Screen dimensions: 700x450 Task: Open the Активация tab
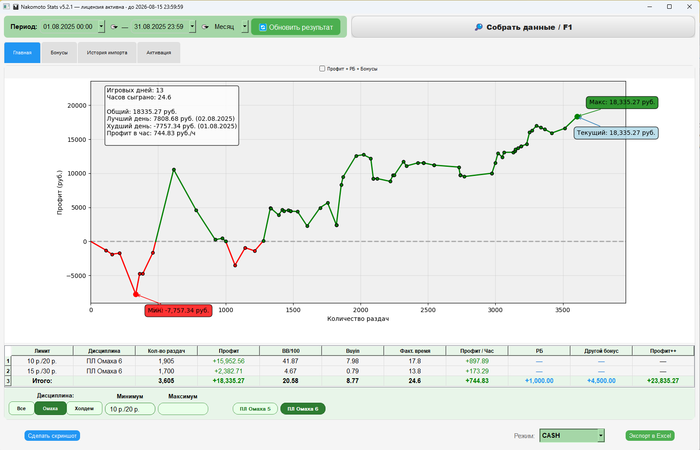point(159,53)
